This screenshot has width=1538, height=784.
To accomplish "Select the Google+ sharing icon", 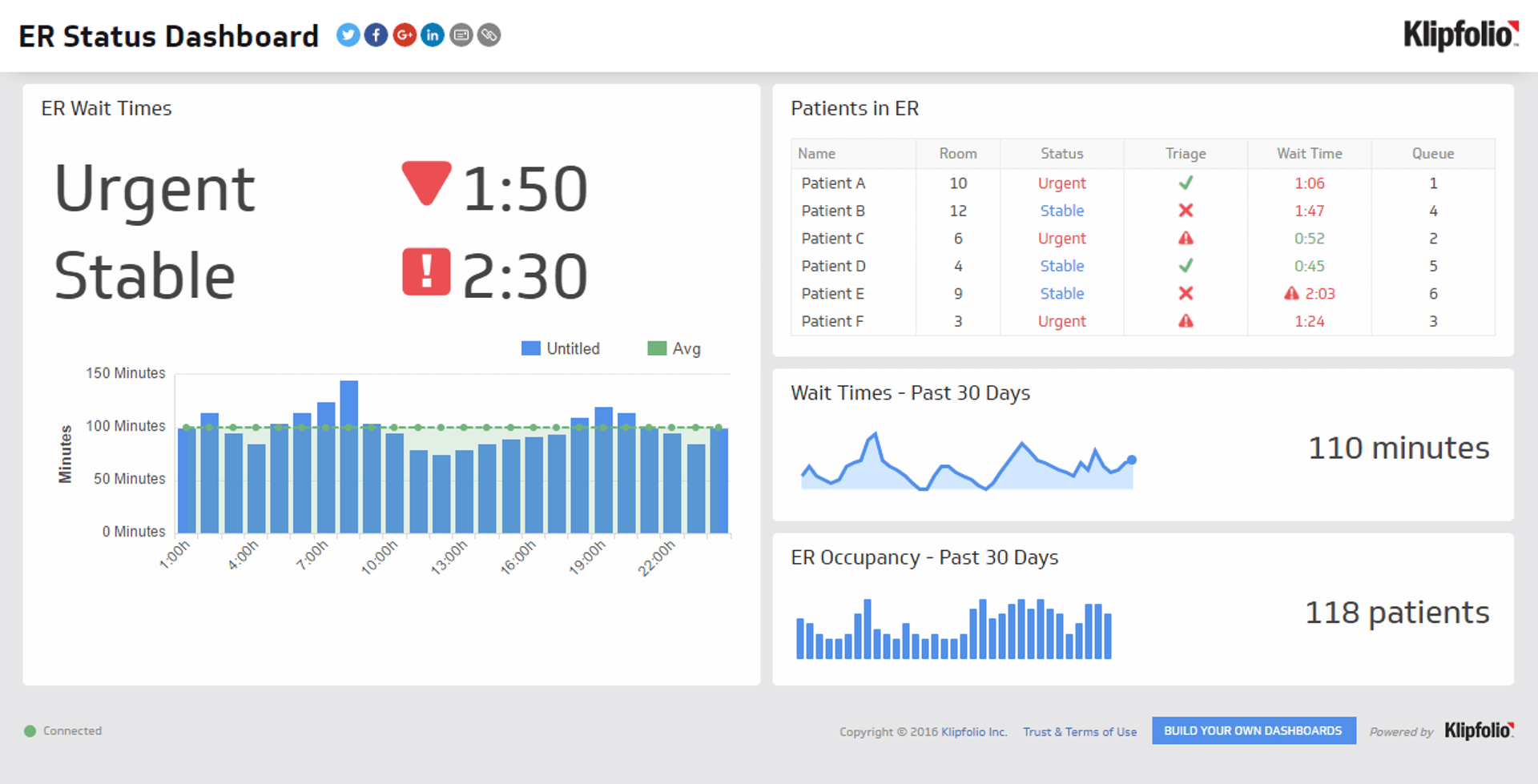I will pyautogui.click(x=405, y=35).
